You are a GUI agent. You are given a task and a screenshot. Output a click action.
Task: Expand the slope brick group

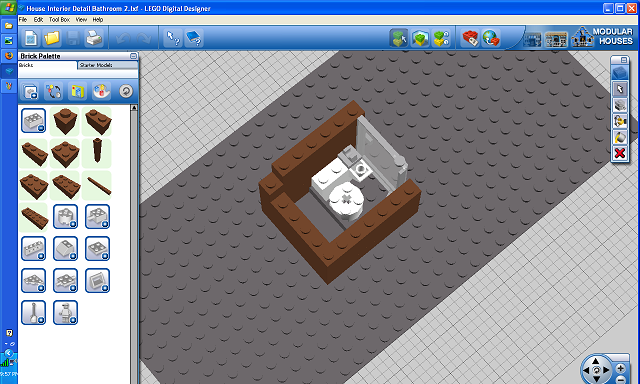(x=65, y=249)
